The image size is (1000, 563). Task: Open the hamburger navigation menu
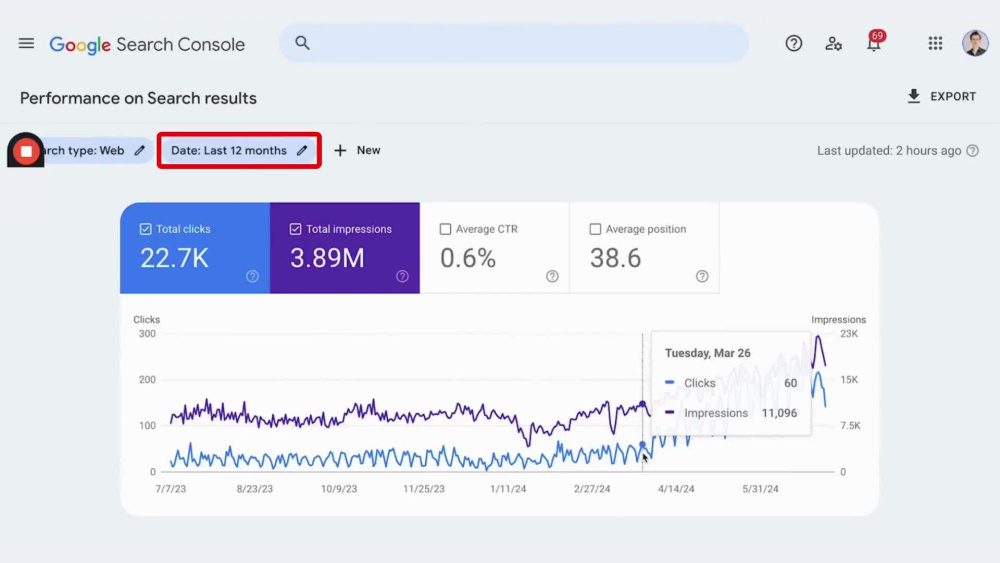point(26,43)
